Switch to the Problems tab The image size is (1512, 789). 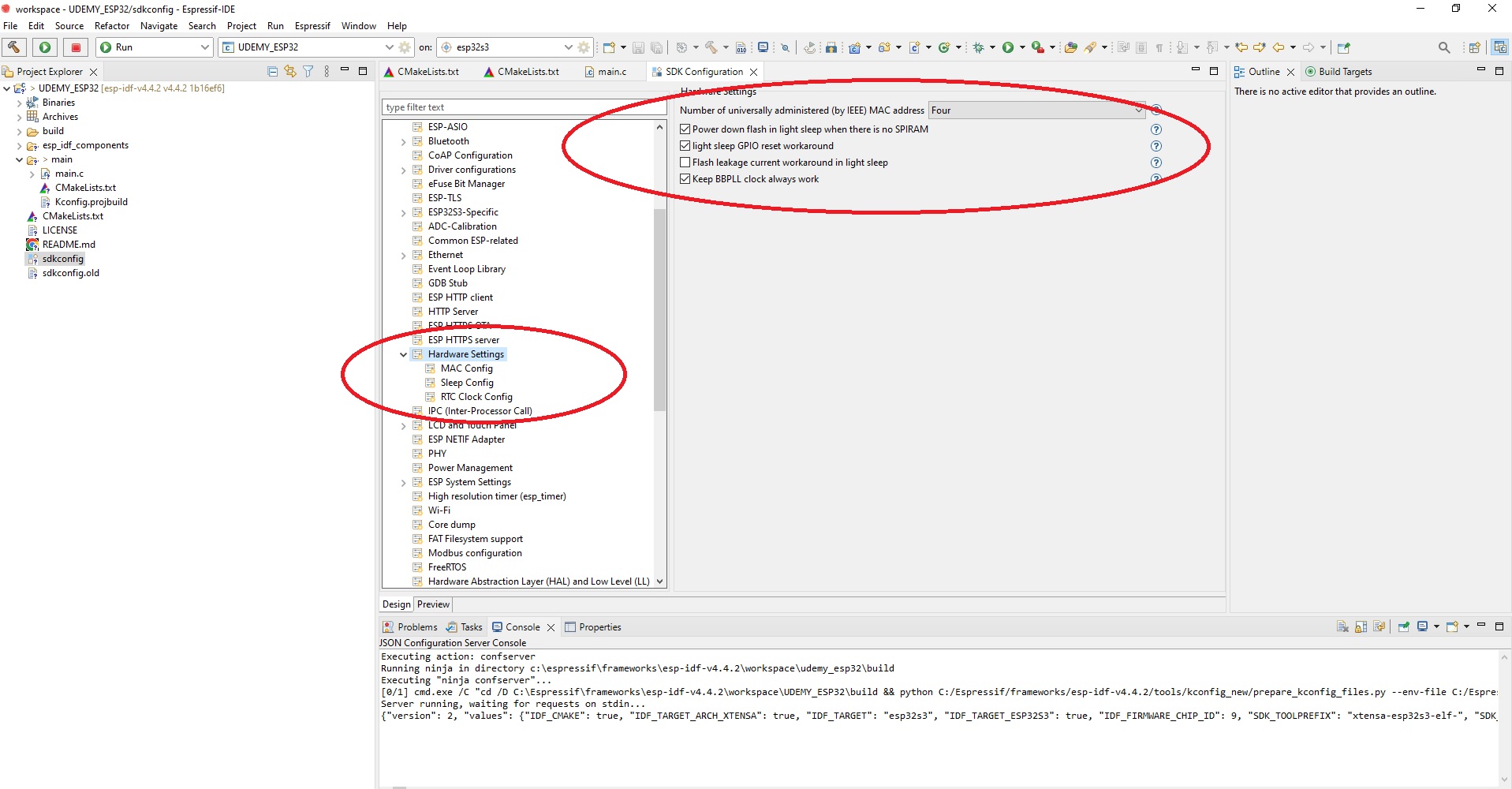pyautogui.click(x=409, y=627)
